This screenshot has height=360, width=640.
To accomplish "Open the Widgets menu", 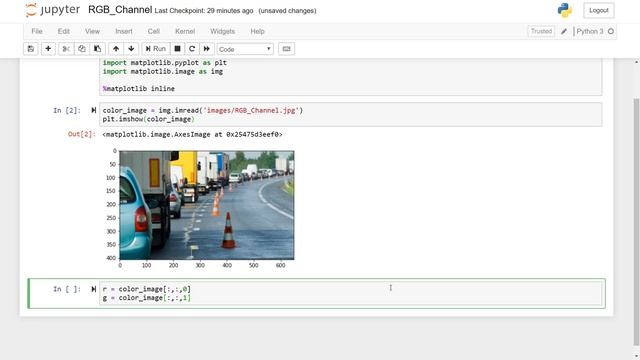I will tap(222, 31).
